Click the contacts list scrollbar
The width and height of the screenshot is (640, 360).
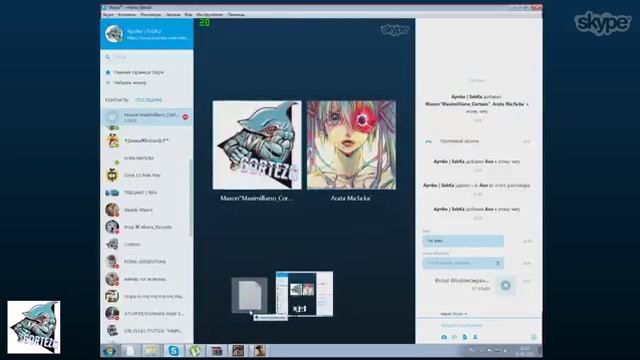191,198
